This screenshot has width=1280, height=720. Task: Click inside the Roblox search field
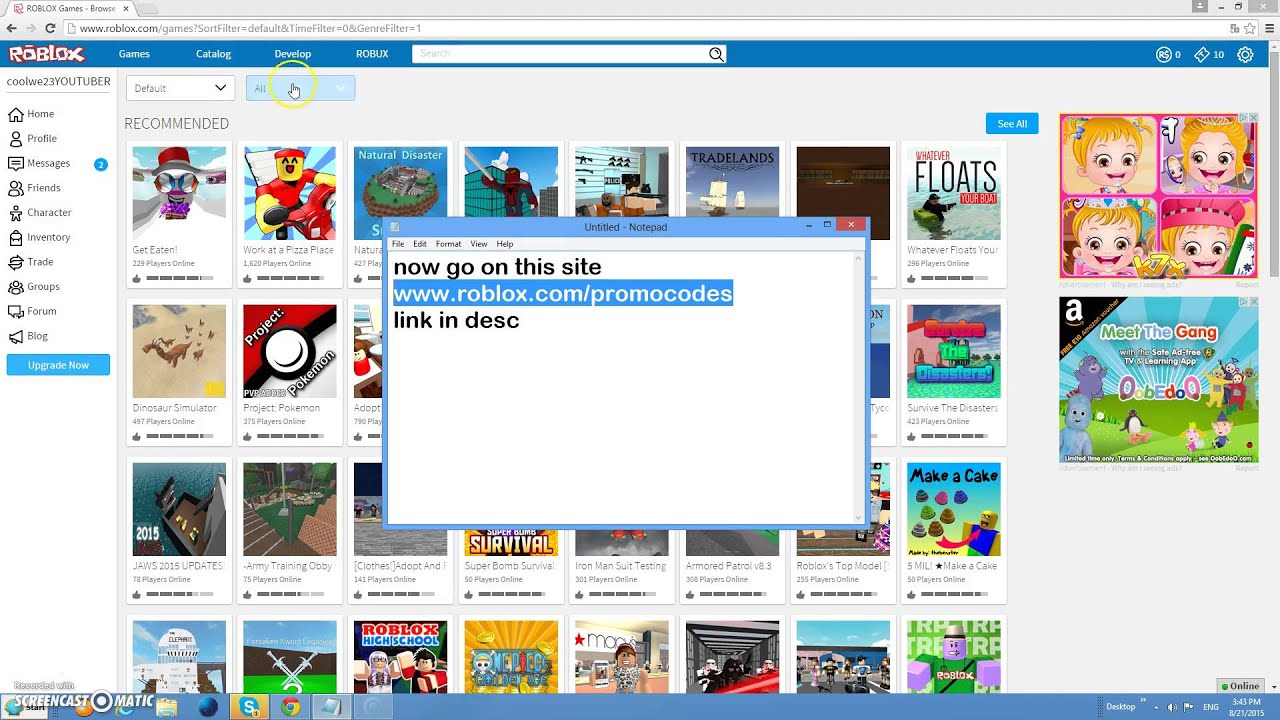pos(560,54)
